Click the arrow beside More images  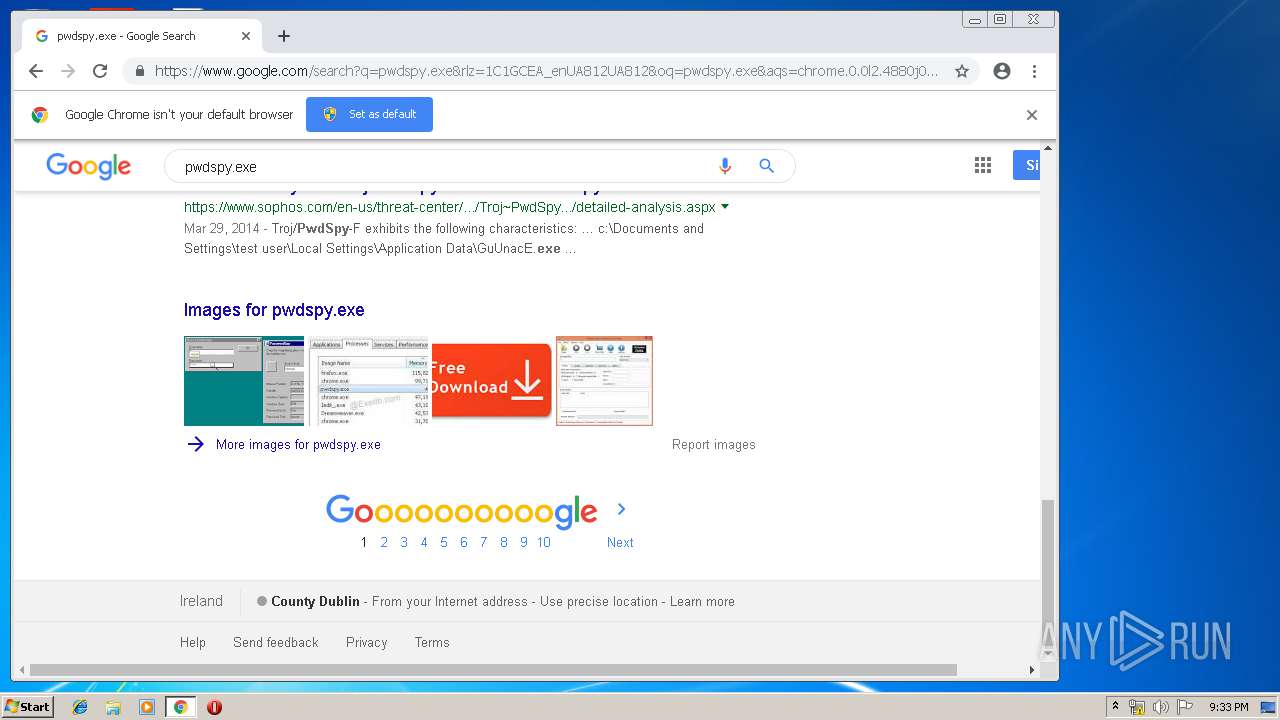coord(196,444)
